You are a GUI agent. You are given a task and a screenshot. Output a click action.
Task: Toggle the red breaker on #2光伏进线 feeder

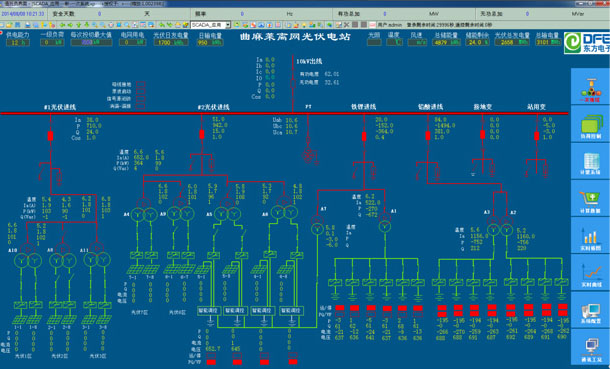coord(202,135)
